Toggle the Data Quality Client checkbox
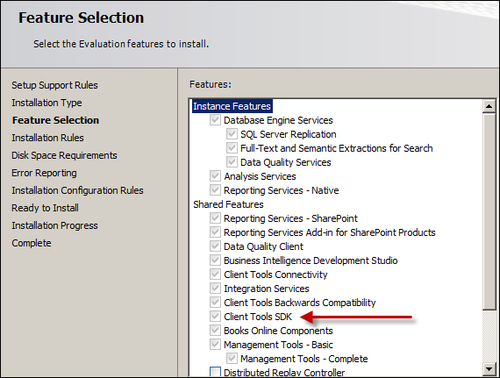Viewport: 500px width, 378px height. coord(215,246)
